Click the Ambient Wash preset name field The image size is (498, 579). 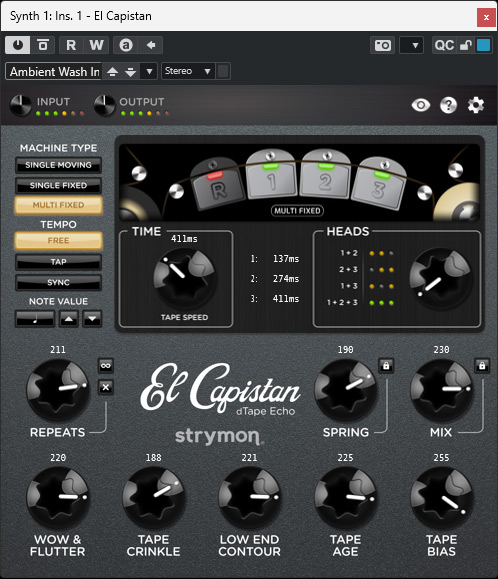point(54,71)
